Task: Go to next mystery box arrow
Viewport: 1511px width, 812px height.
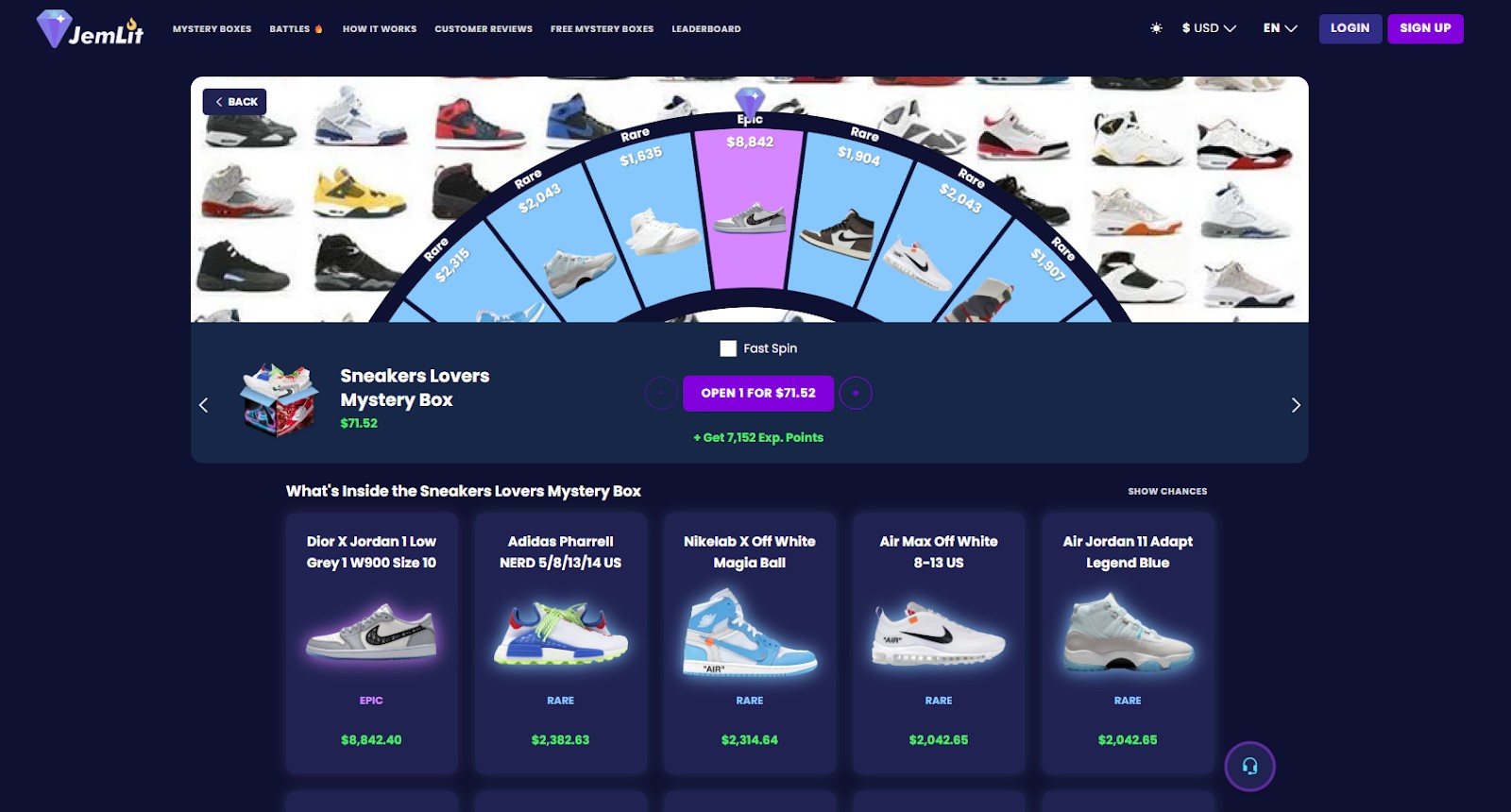Action: coord(1296,405)
